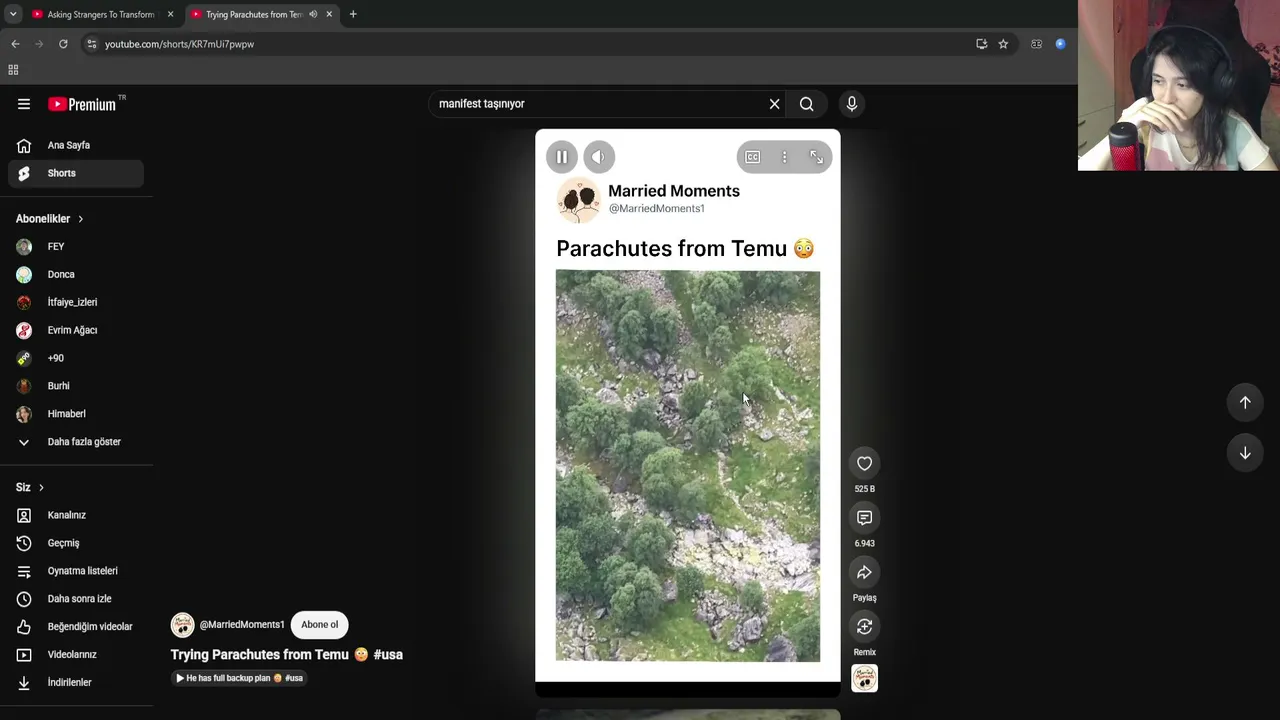Open the YouTube guide hamburger menu

pyautogui.click(x=24, y=104)
